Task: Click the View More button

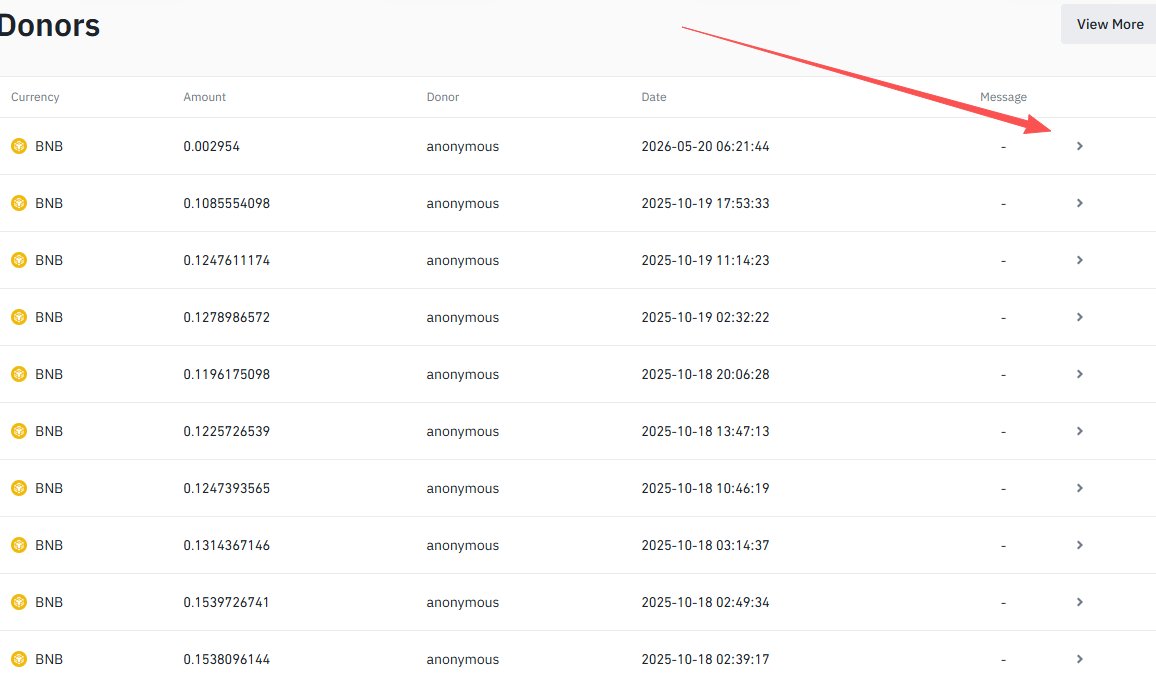Action: coord(1109,24)
